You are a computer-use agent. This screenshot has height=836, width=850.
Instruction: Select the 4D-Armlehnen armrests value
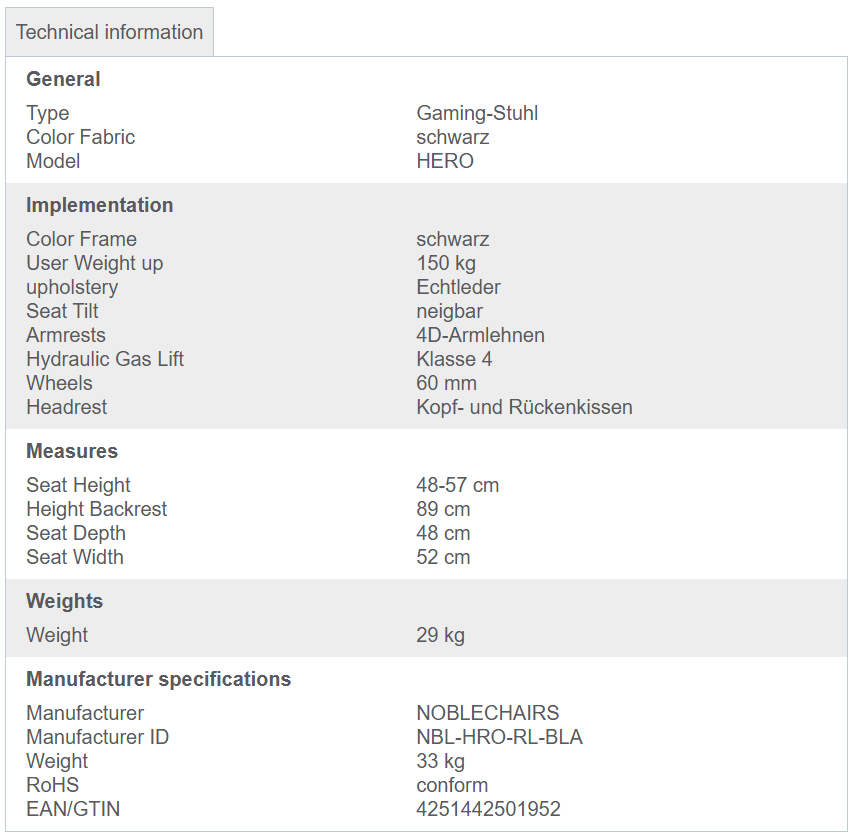(480, 335)
